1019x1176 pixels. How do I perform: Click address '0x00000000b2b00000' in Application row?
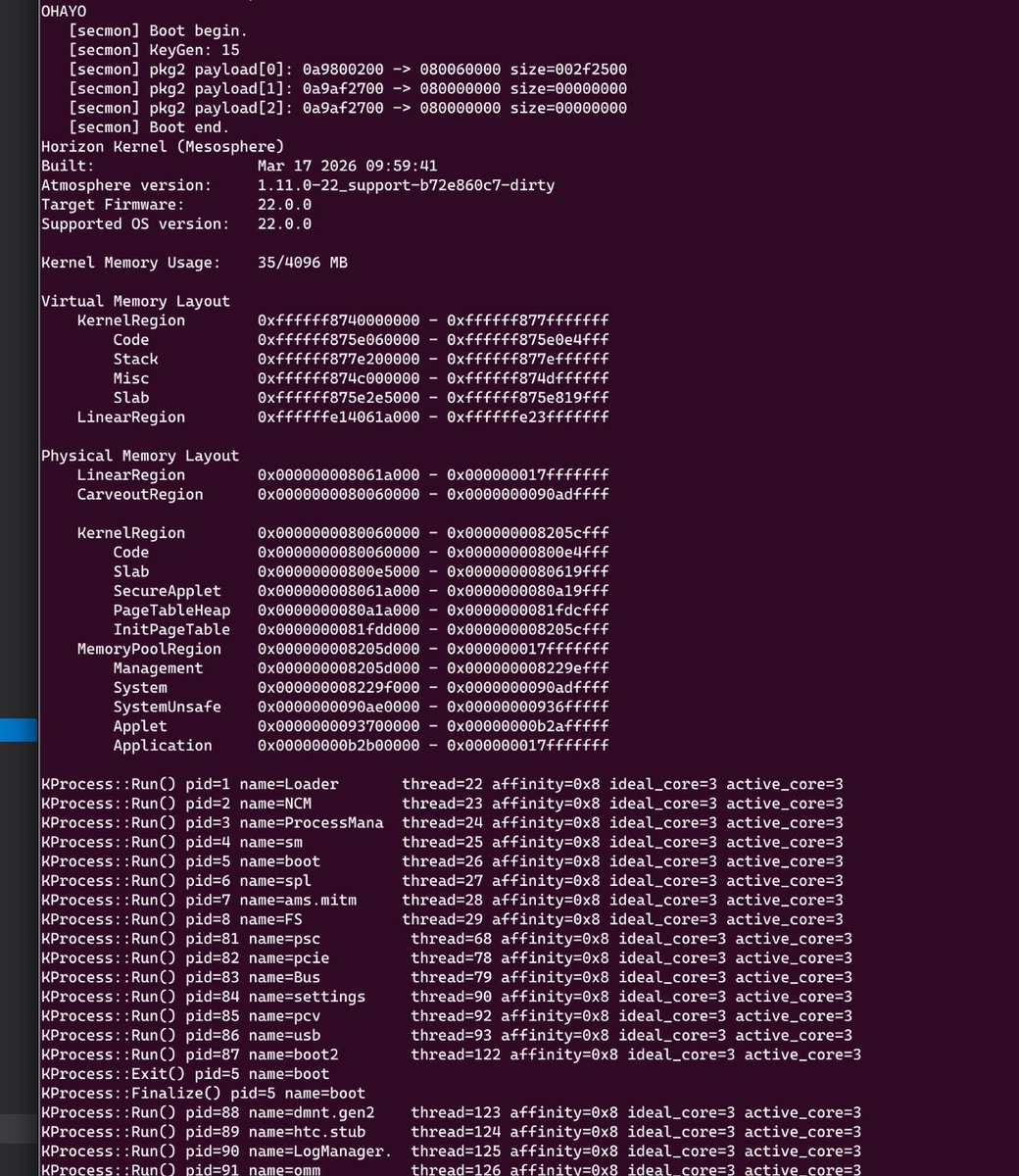339,746
